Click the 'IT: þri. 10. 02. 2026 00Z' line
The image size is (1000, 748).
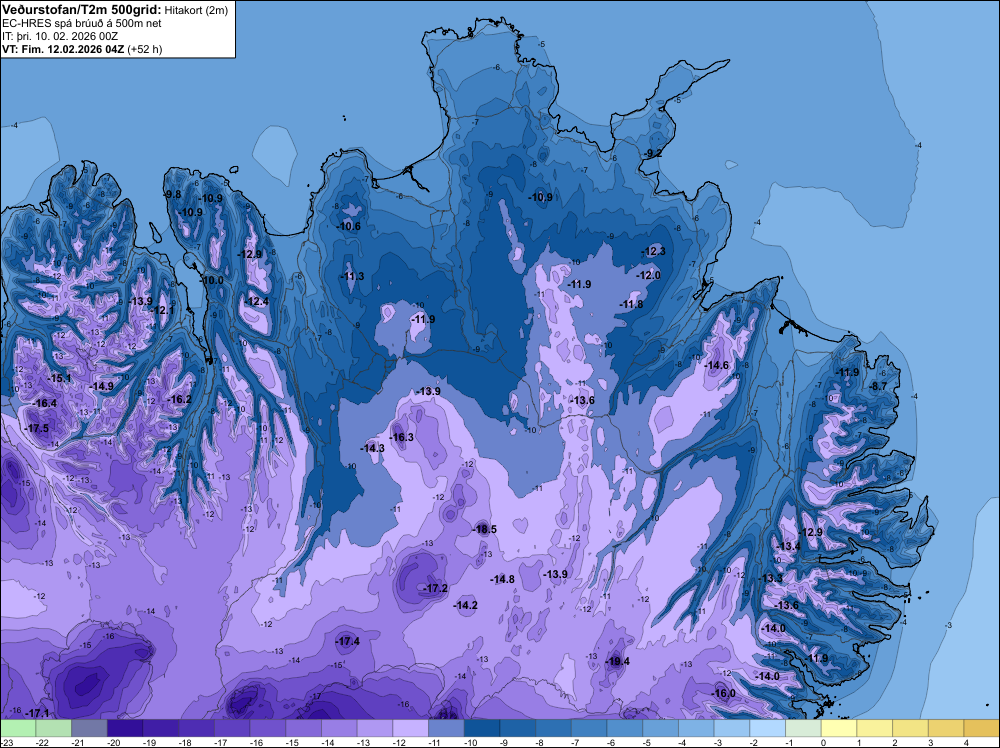(x=60, y=36)
